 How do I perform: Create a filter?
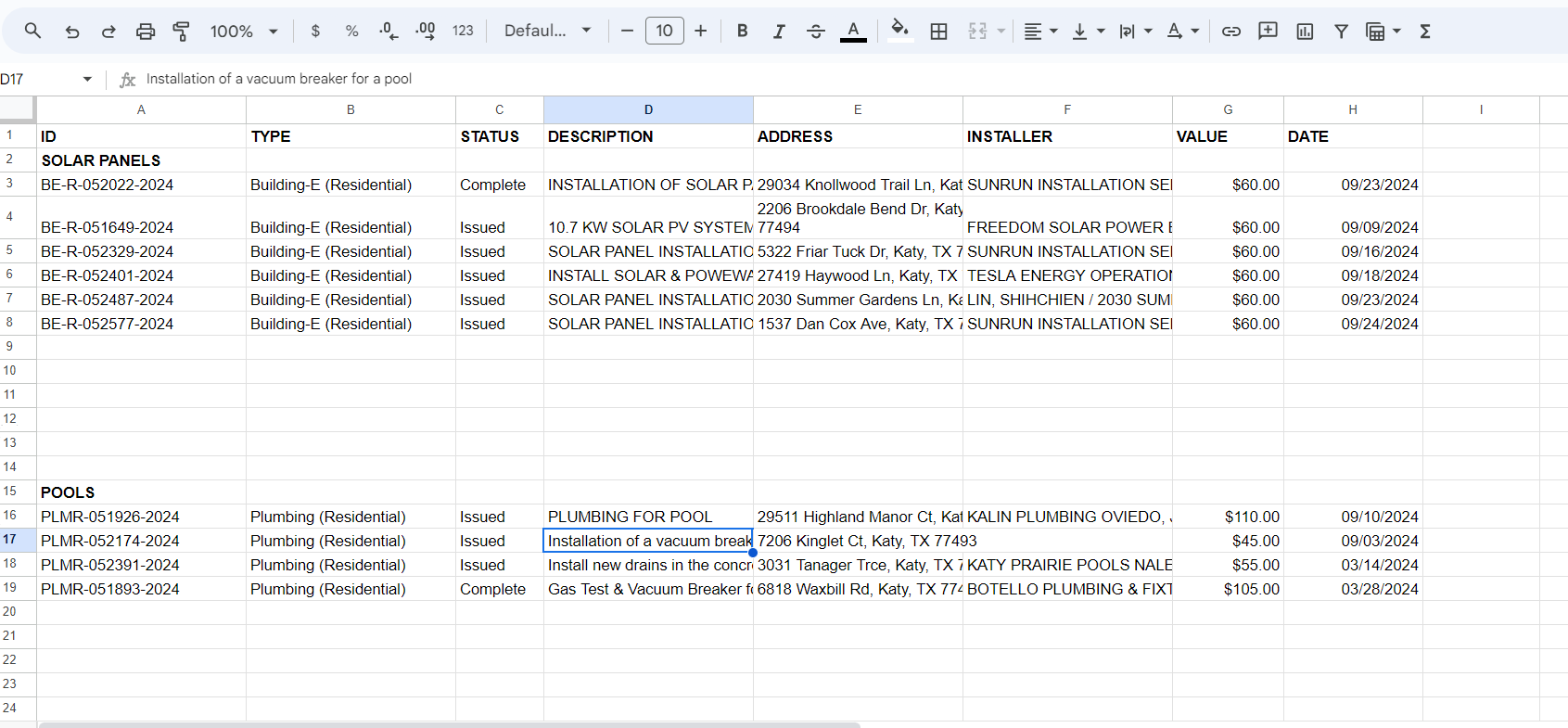(x=1341, y=31)
